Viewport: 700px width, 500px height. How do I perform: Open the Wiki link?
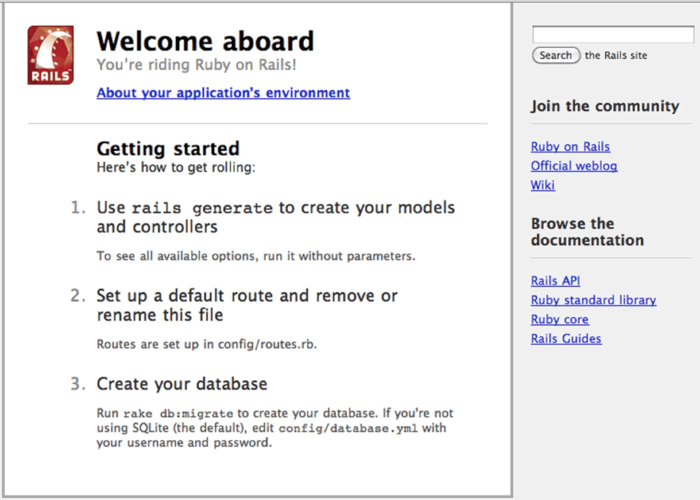pos(542,185)
